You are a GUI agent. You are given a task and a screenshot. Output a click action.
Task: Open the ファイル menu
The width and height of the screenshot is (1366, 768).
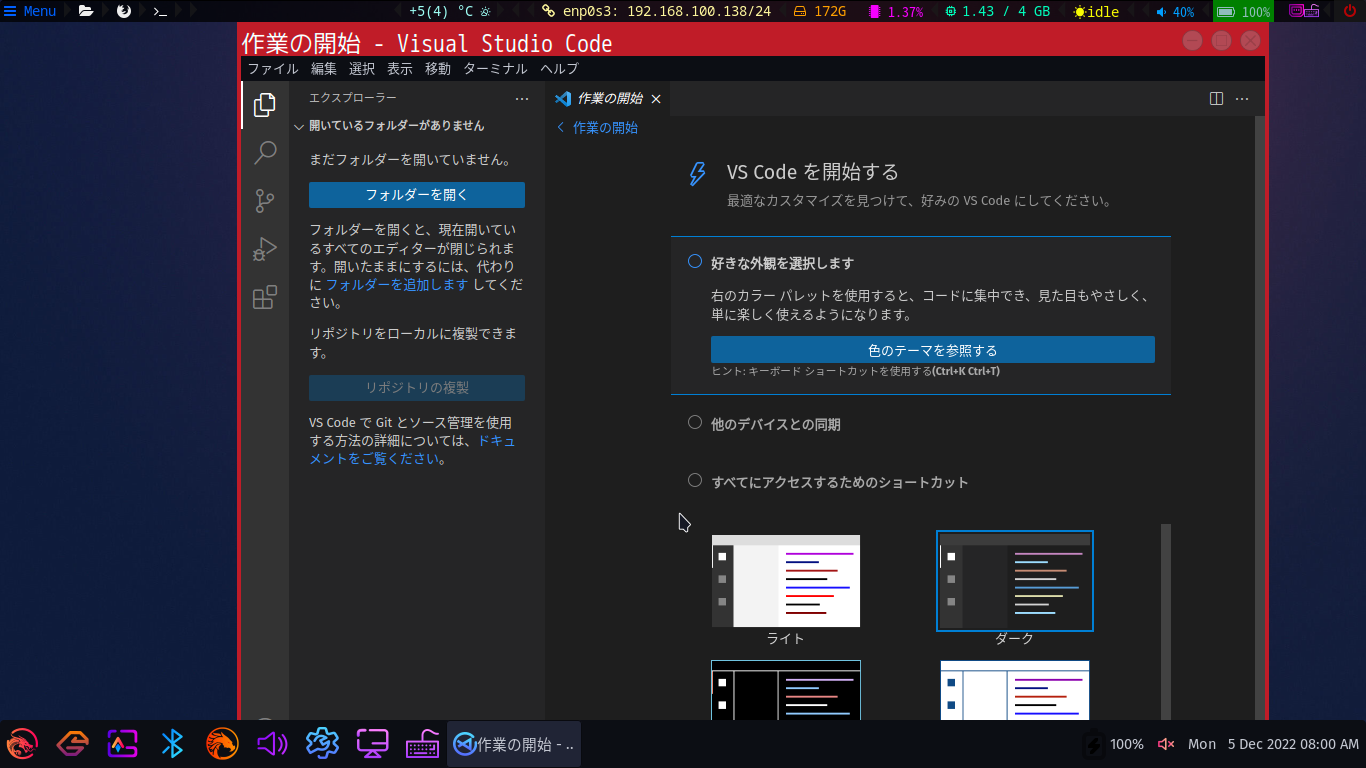pyautogui.click(x=273, y=69)
